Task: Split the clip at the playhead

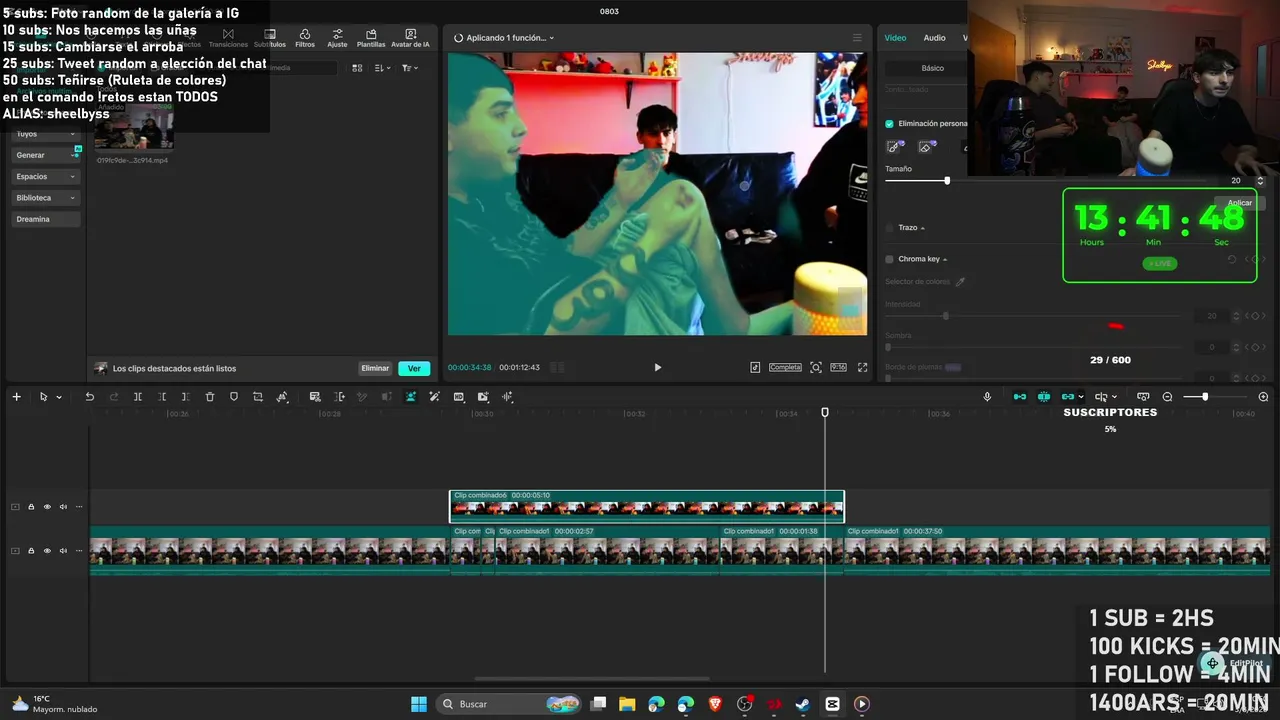Action: [x=138, y=397]
